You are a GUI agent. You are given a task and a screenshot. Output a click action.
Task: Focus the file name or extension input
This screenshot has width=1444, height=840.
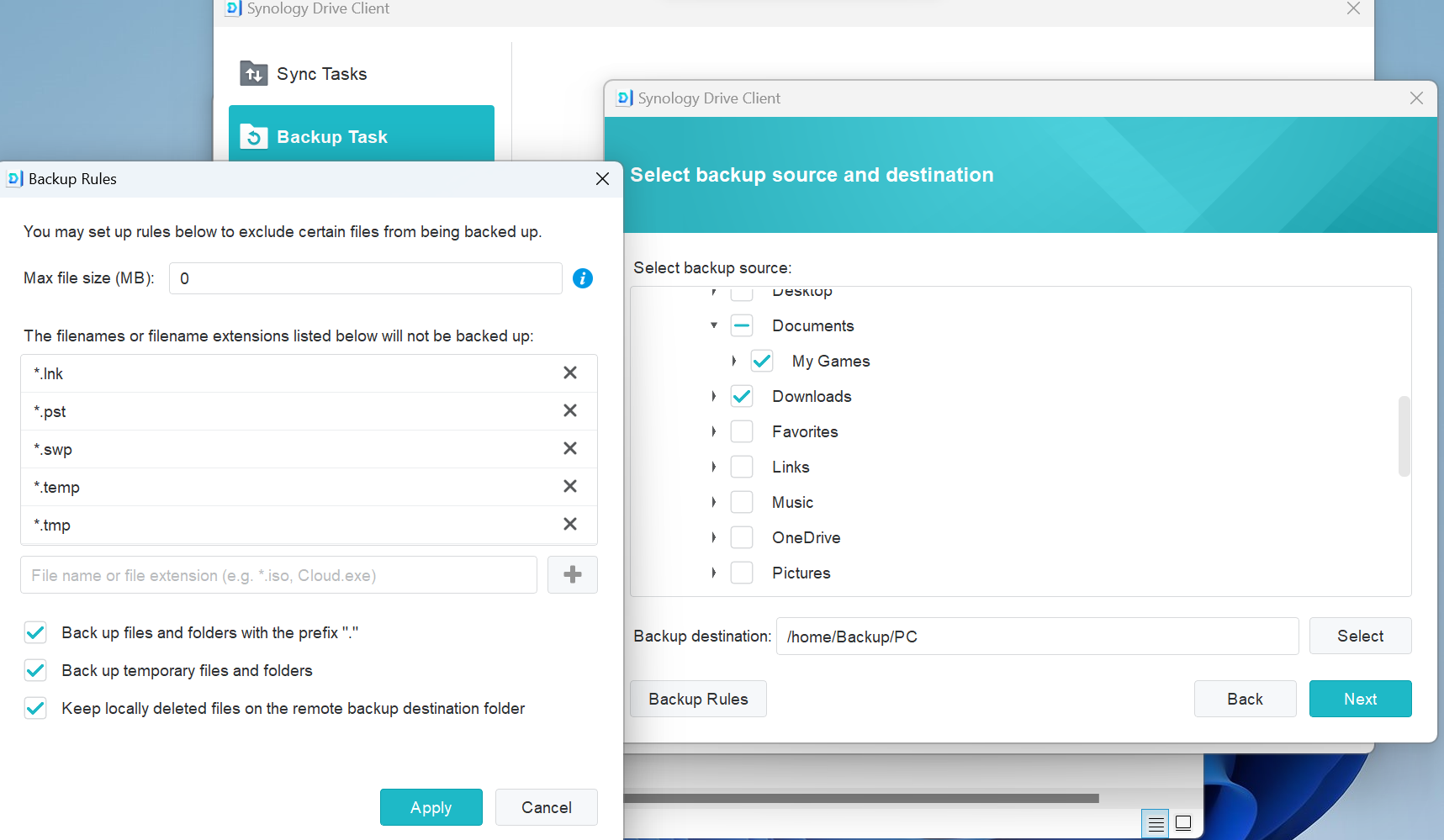click(278, 575)
